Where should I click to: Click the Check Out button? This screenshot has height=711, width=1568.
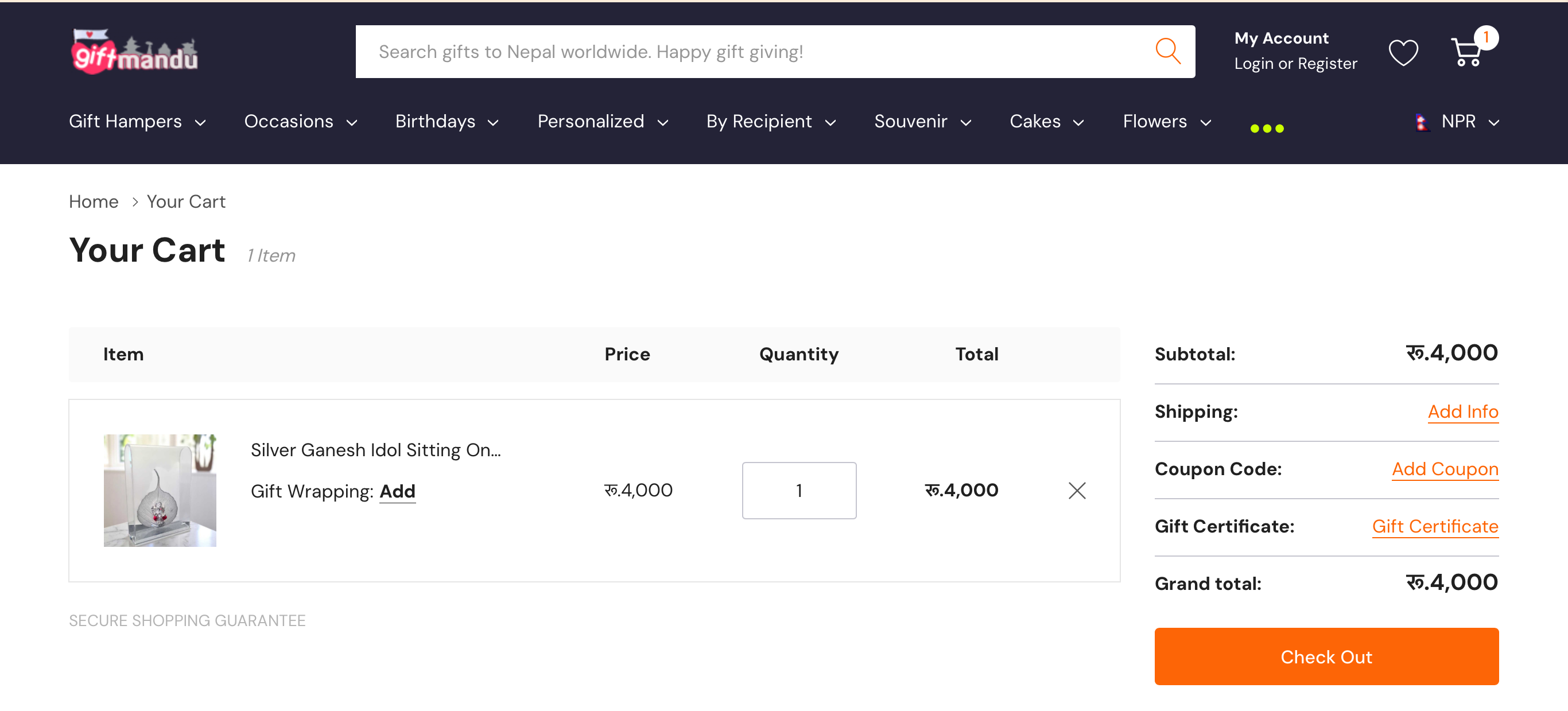1326,656
